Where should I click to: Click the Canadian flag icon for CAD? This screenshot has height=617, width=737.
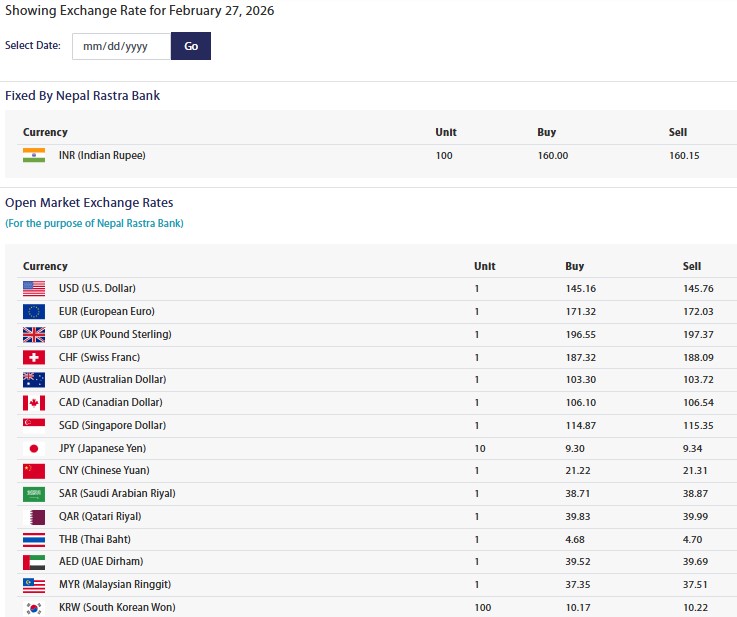(x=33, y=403)
